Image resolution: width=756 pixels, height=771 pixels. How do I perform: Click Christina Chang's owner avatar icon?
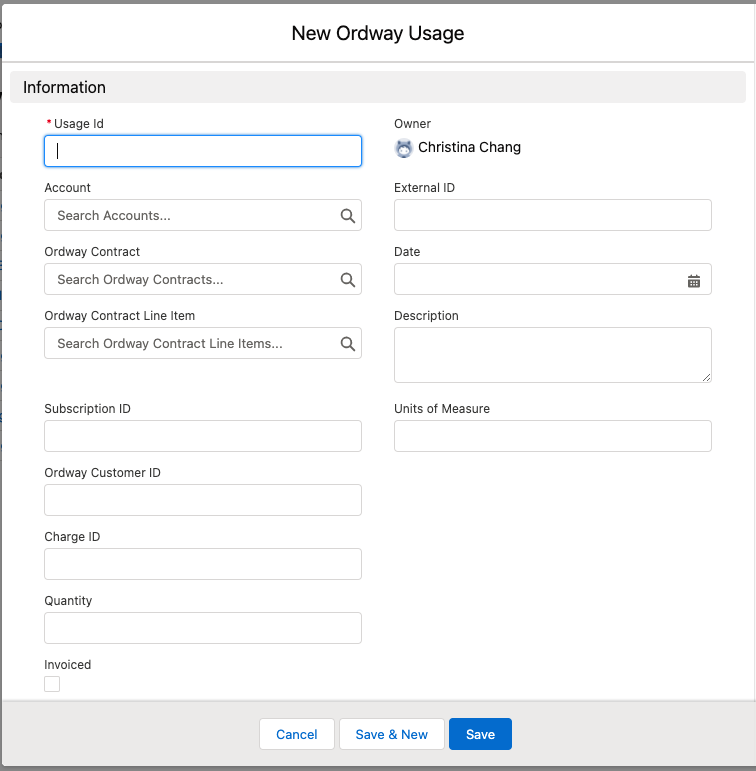(x=404, y=148)
